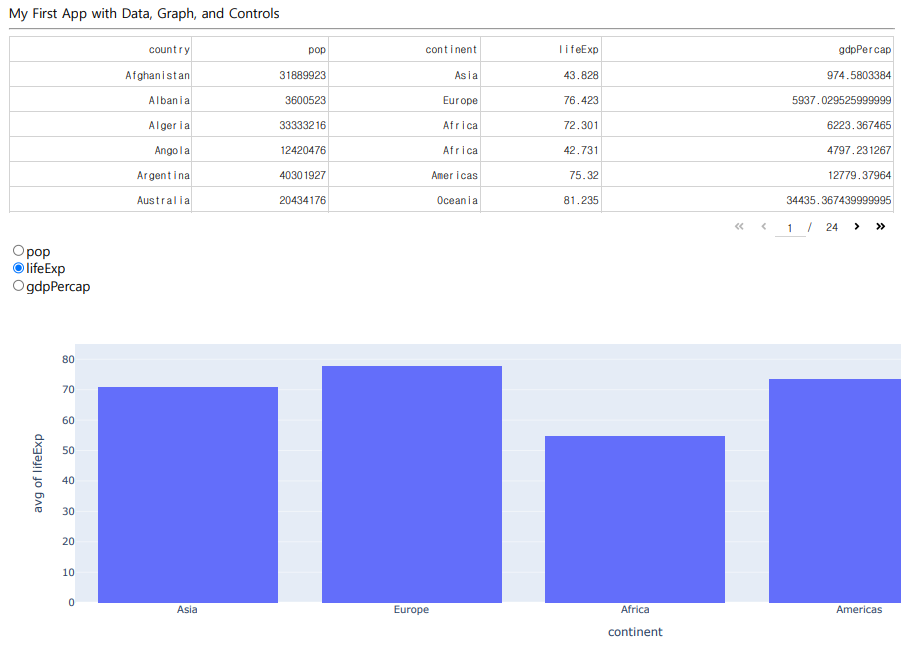Go to the first page of the table

click(x=739, y=227)
